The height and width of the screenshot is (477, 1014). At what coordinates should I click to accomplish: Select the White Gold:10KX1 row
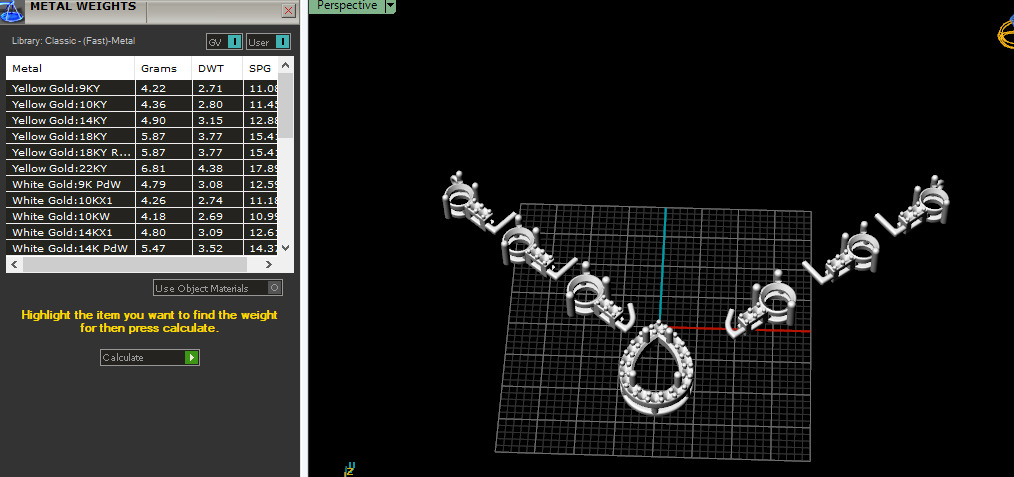point(142,200)
